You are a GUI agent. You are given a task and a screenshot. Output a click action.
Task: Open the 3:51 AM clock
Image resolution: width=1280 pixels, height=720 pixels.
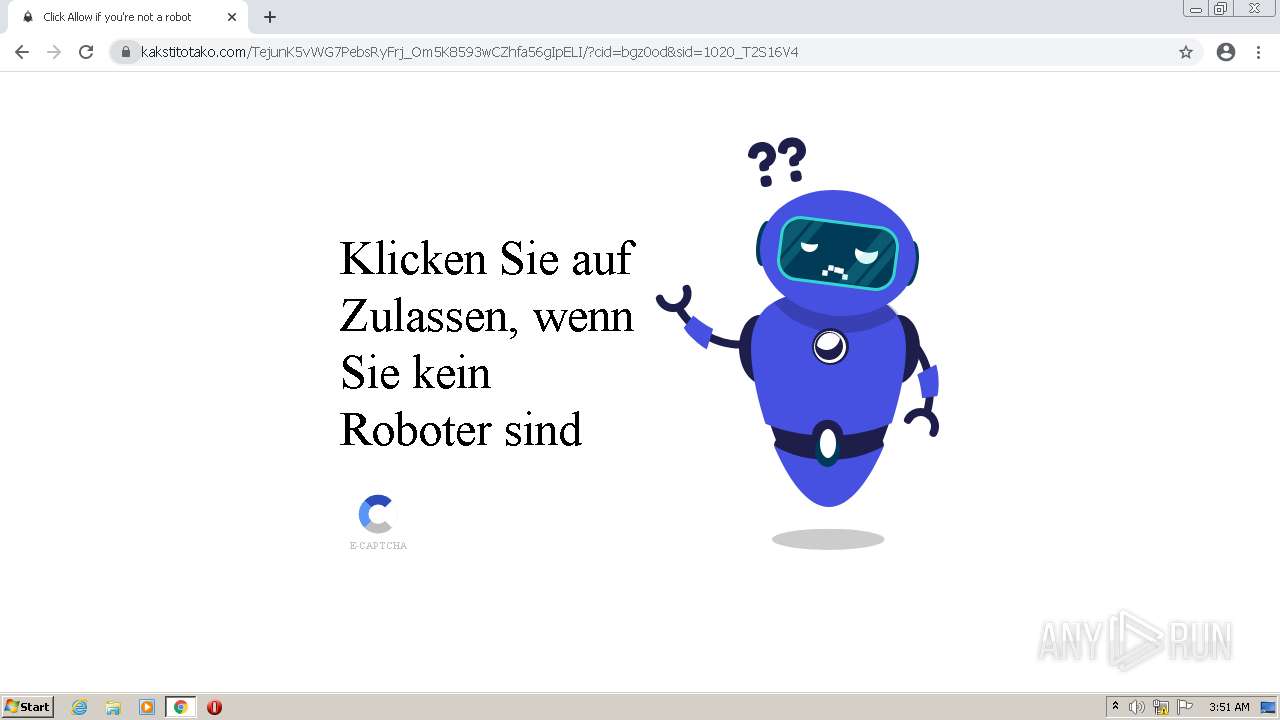point(1229,707)
